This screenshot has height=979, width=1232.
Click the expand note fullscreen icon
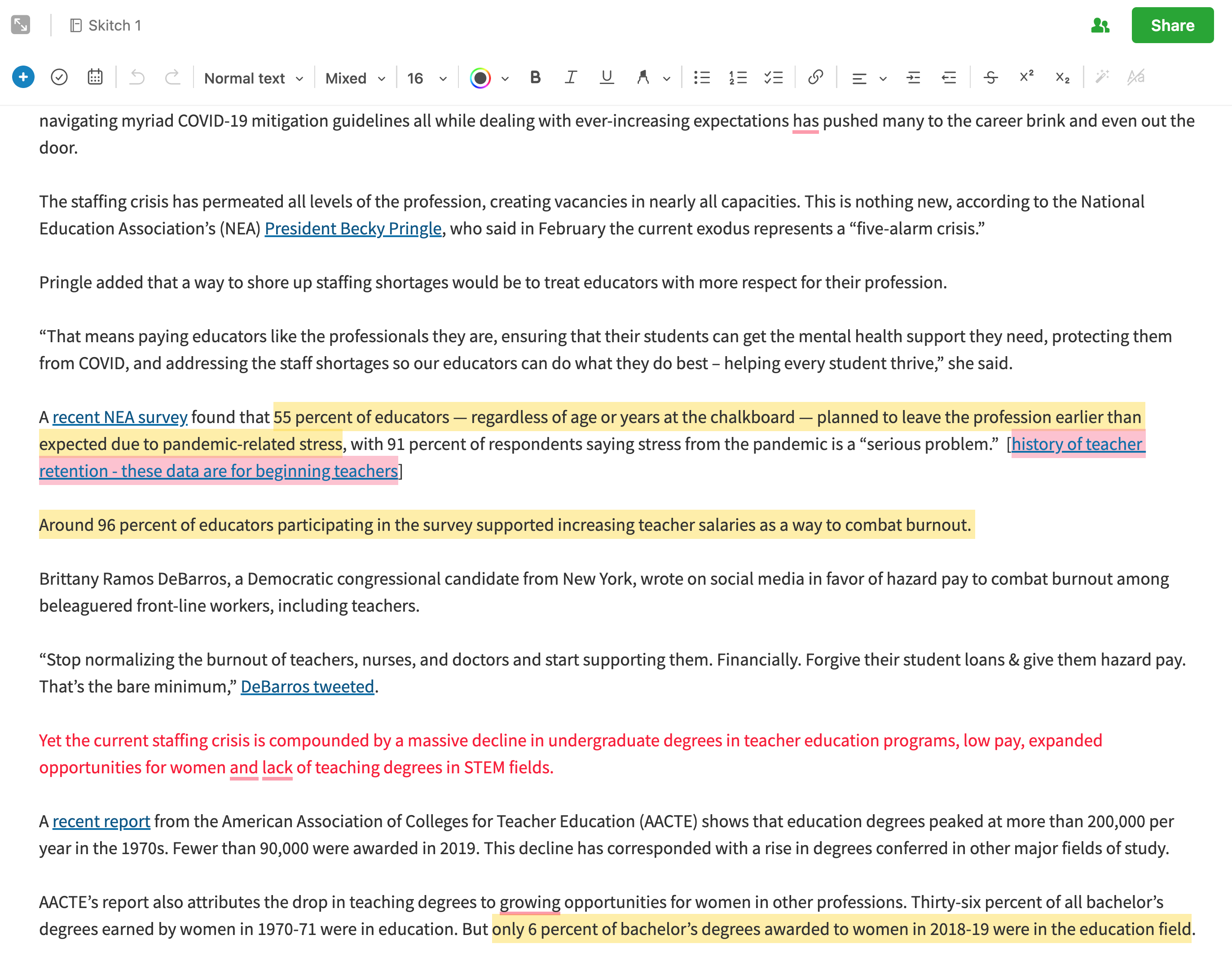tap(21, 25)
